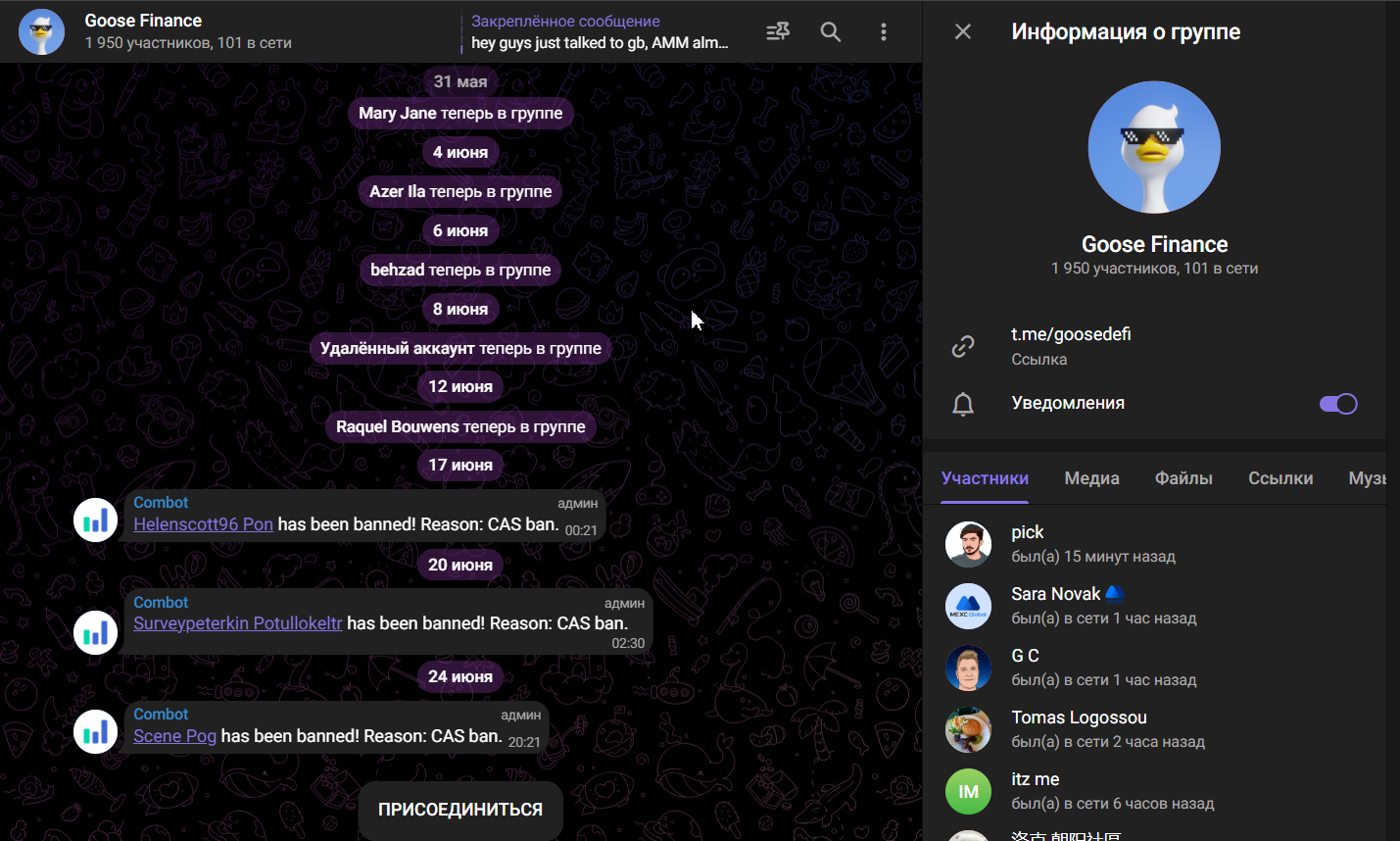Click 'Удалённый аккаунт теперь в группе' message

(460, 348)
